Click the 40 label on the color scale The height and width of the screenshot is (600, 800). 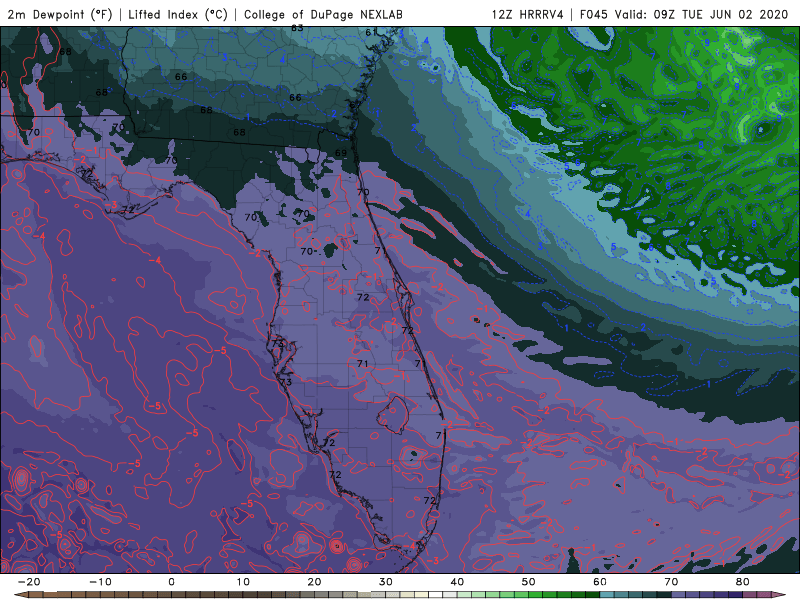tap(457, 582)
